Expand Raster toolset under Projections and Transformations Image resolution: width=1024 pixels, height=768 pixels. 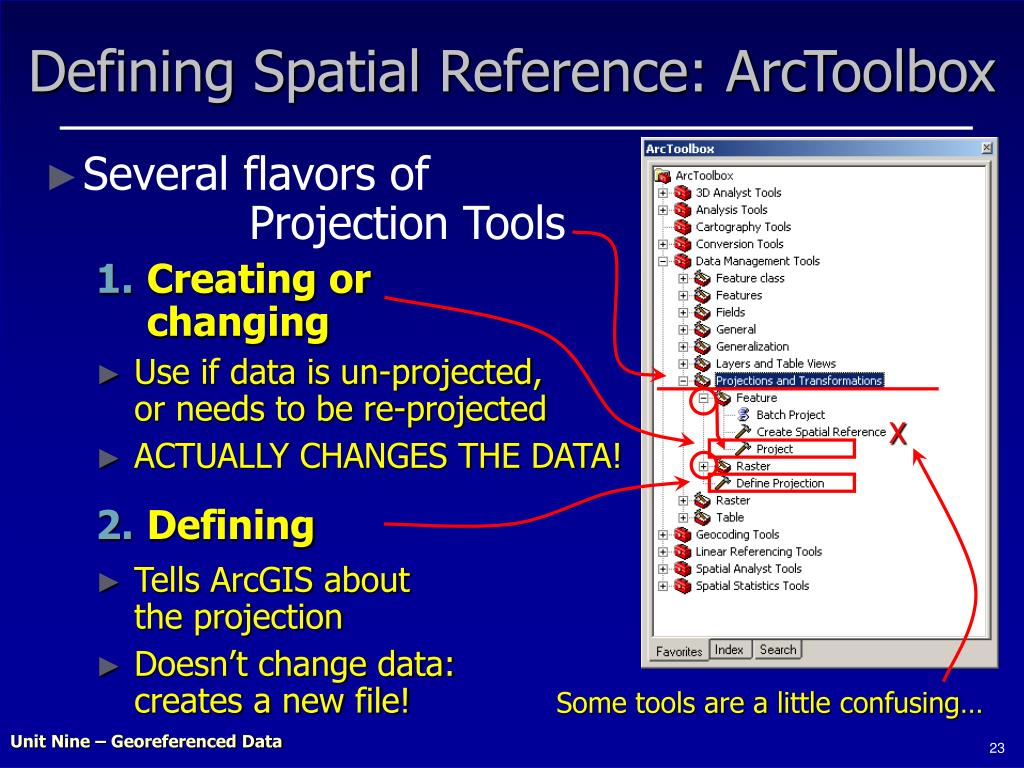(x=703, y=466)
